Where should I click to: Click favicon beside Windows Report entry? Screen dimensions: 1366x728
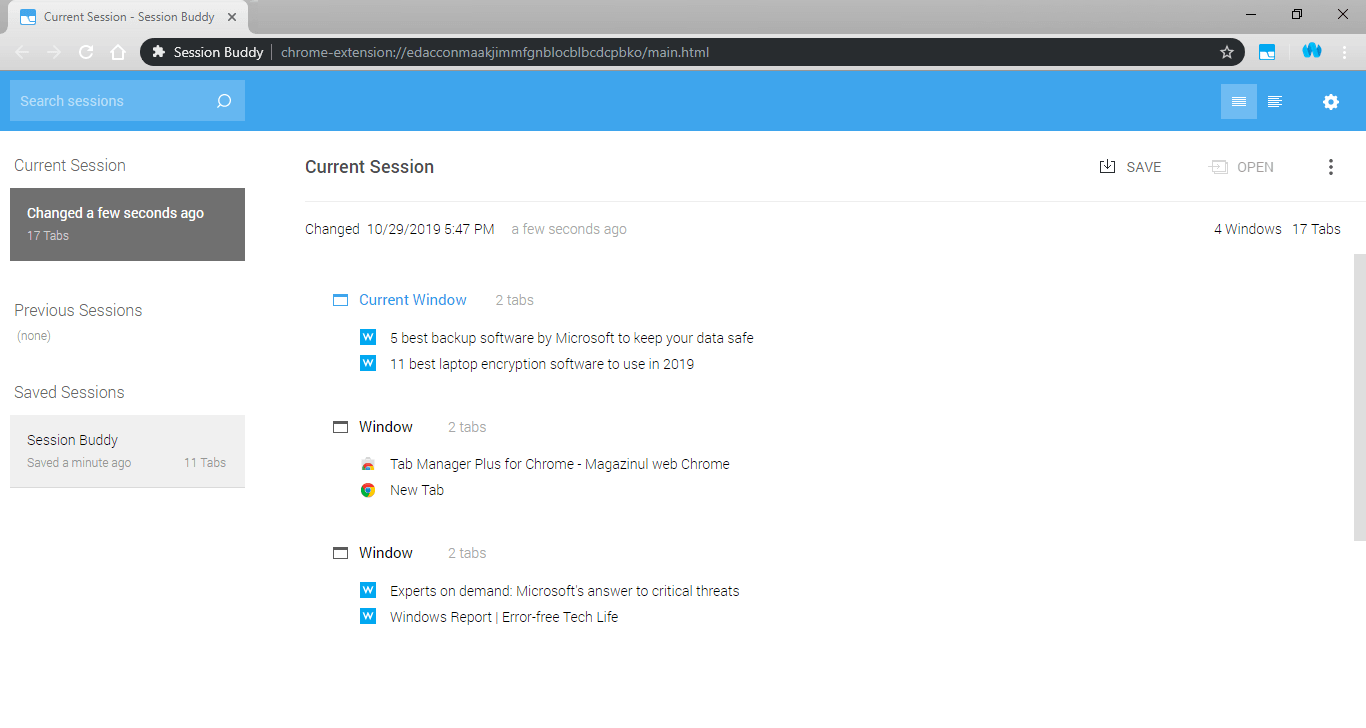[x=368, y=616]
